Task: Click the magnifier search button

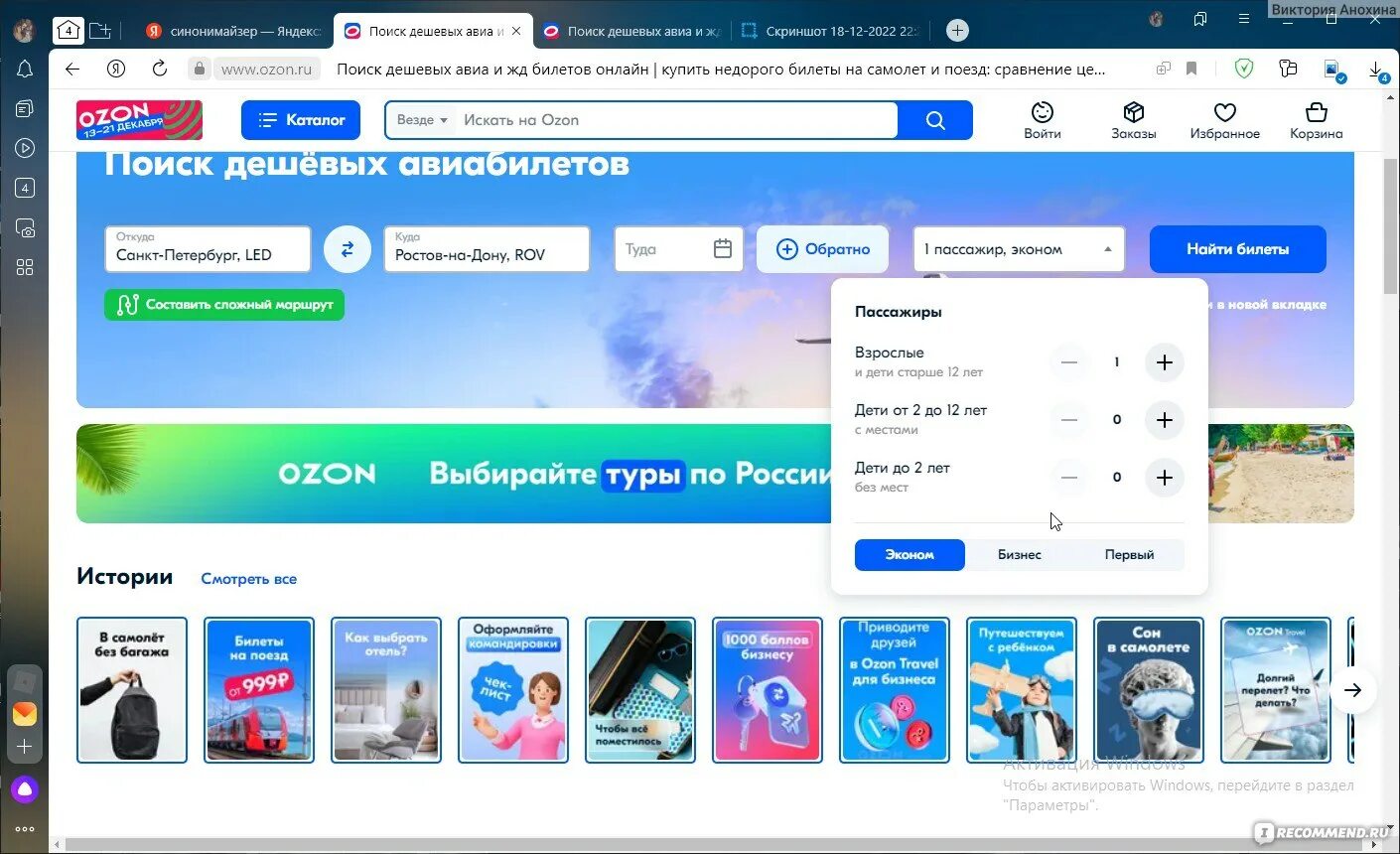Action: pos(934,120)
